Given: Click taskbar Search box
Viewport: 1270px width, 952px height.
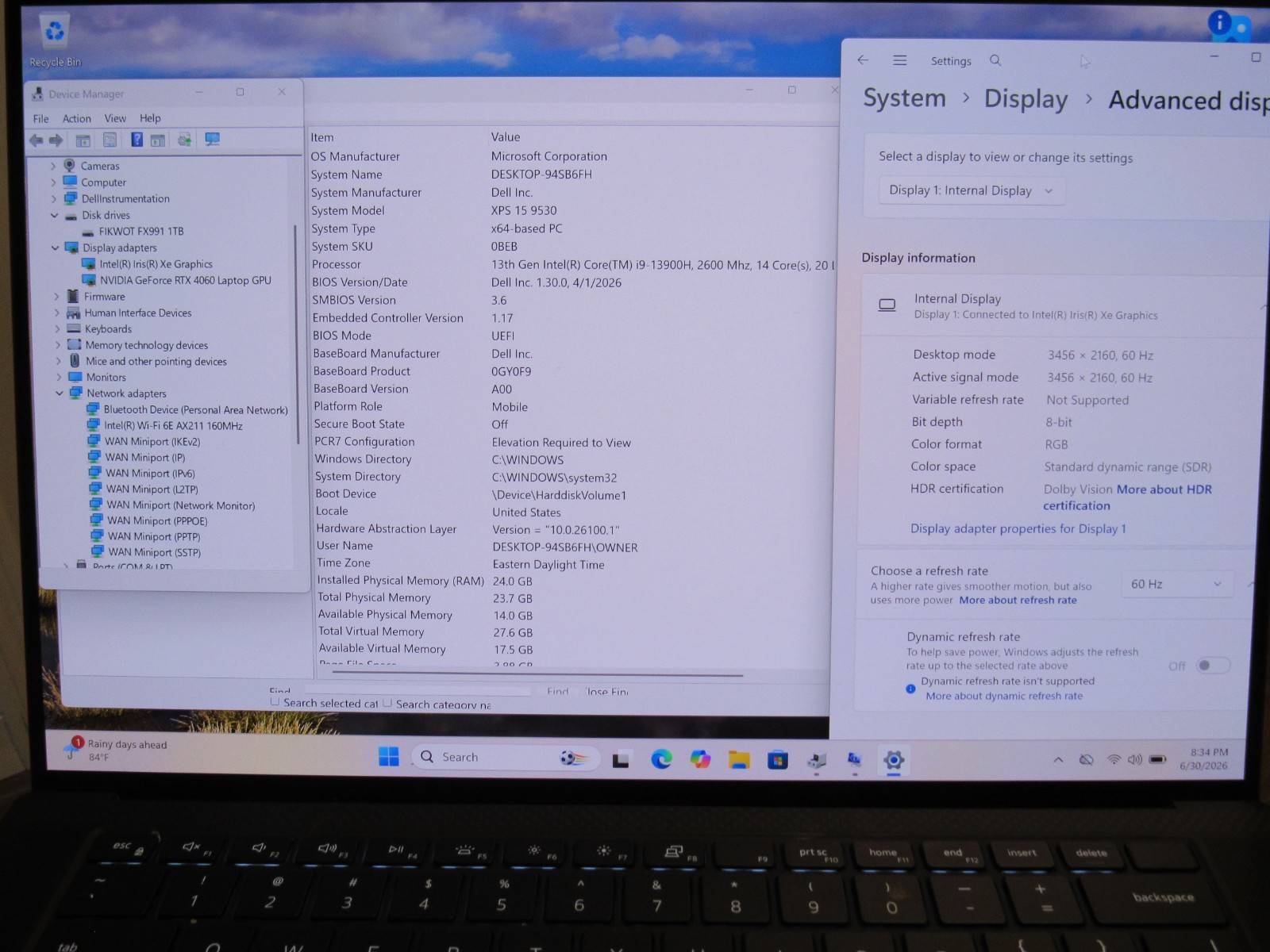Looking at the screenshot, I should (x=505, y=757).
